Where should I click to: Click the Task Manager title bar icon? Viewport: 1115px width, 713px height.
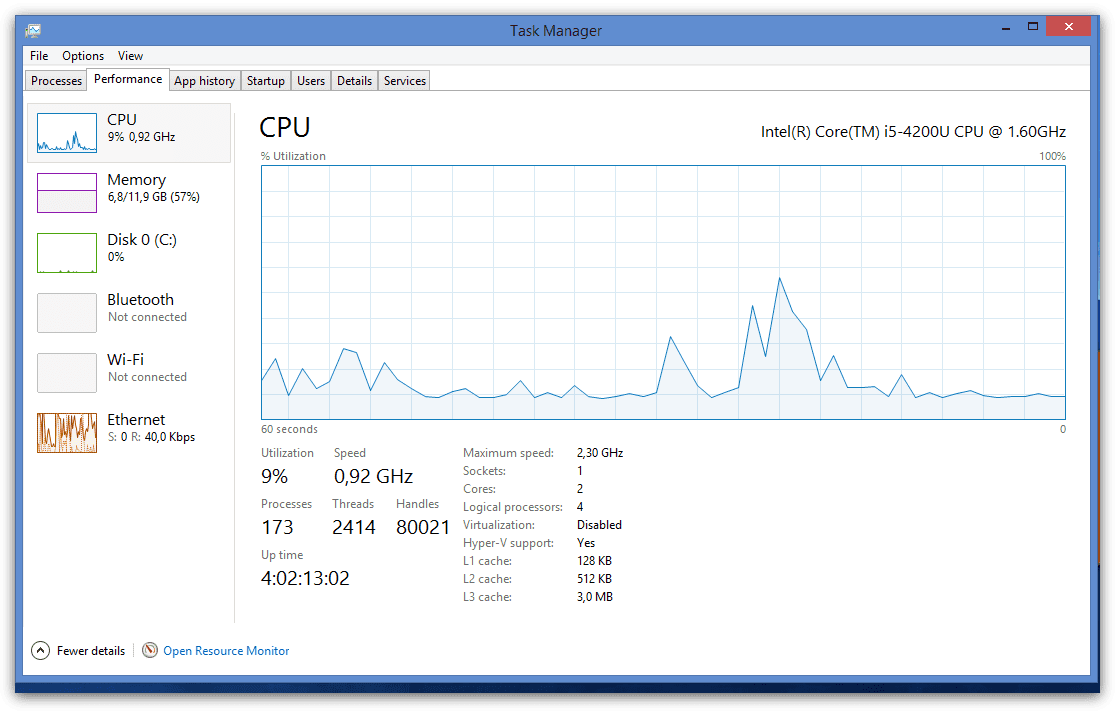point(34,30)
